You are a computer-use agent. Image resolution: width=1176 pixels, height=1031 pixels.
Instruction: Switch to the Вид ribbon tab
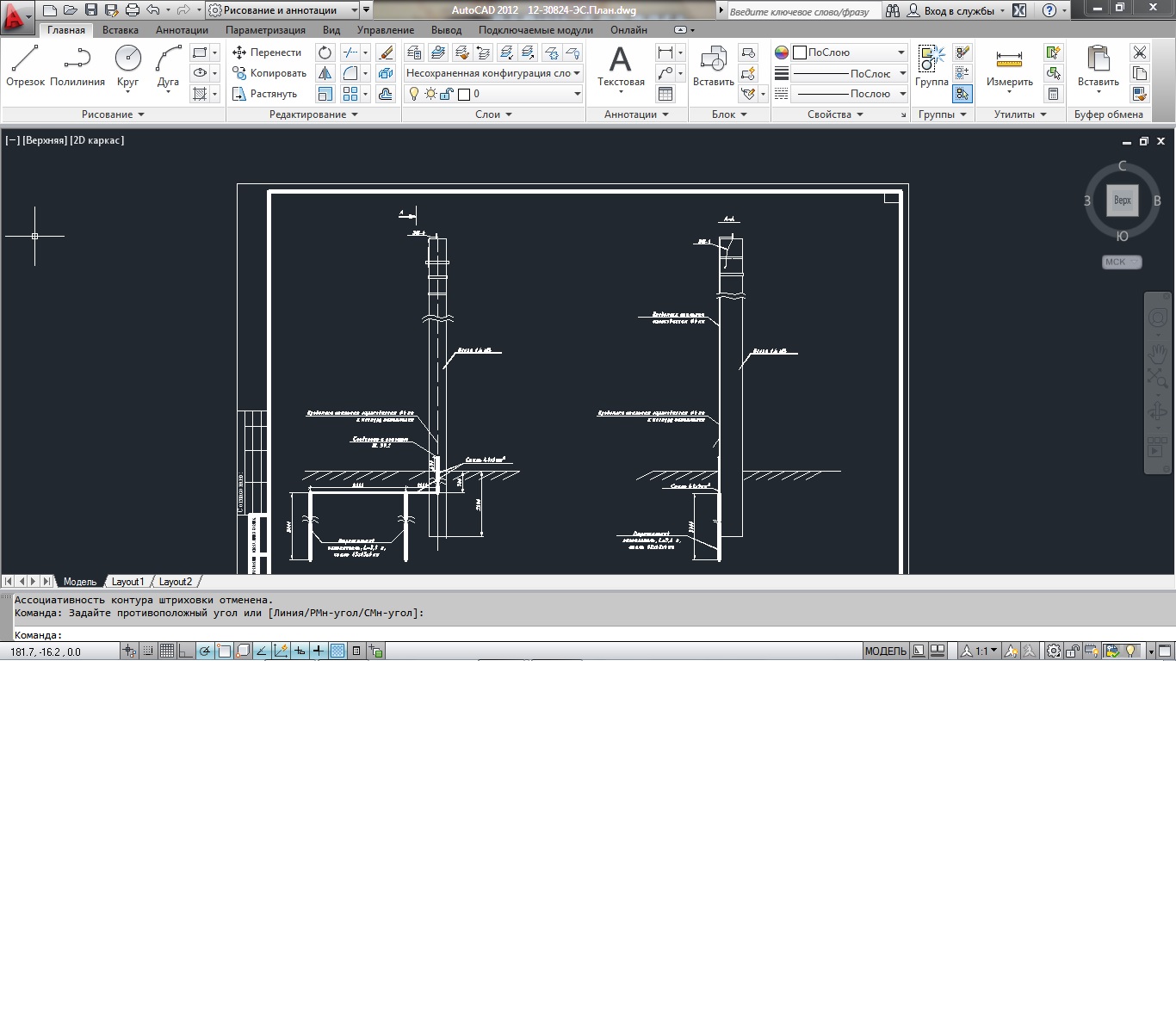point(331,30)
